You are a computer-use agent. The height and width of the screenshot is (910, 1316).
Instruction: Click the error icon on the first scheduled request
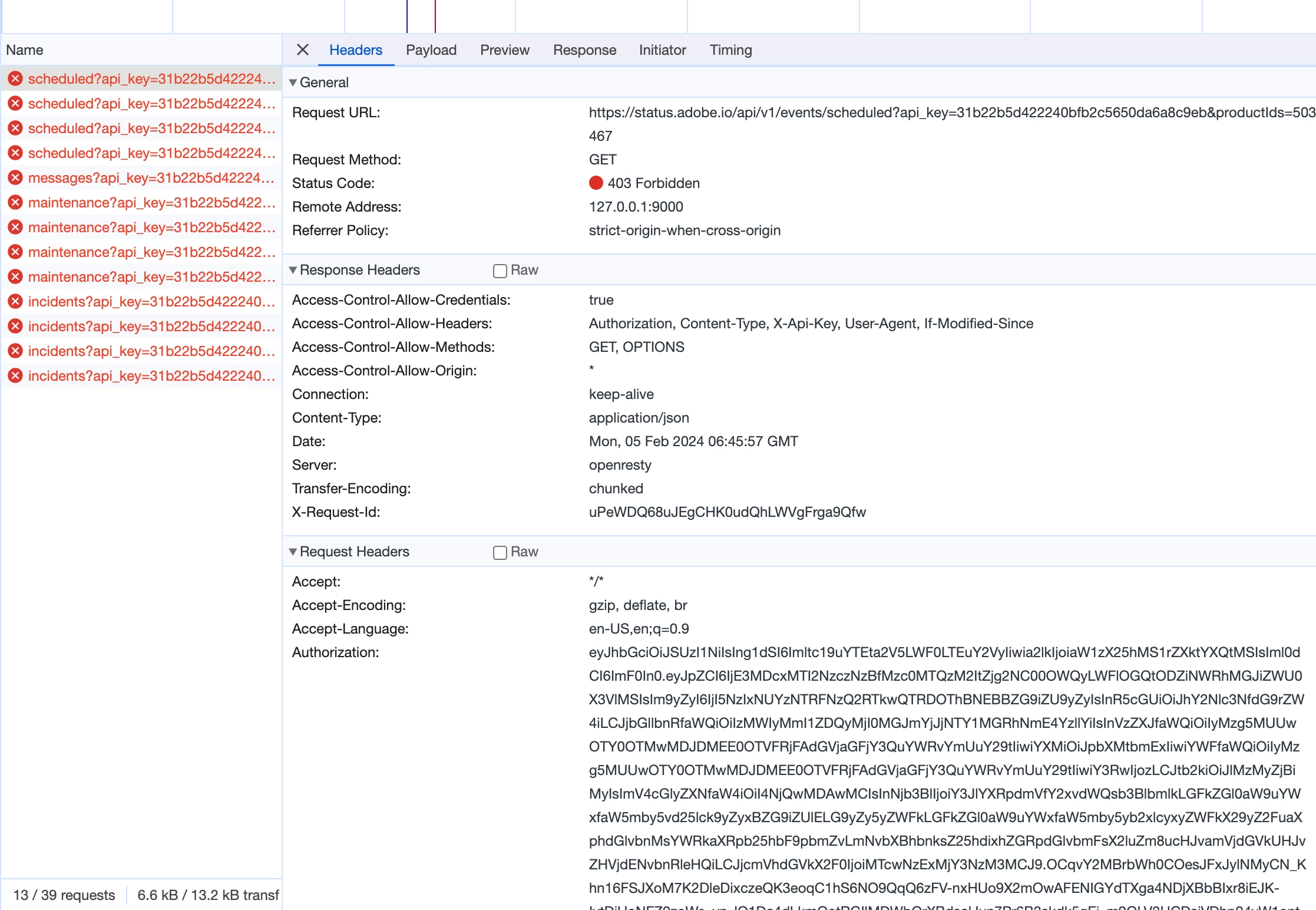point(15,78)
